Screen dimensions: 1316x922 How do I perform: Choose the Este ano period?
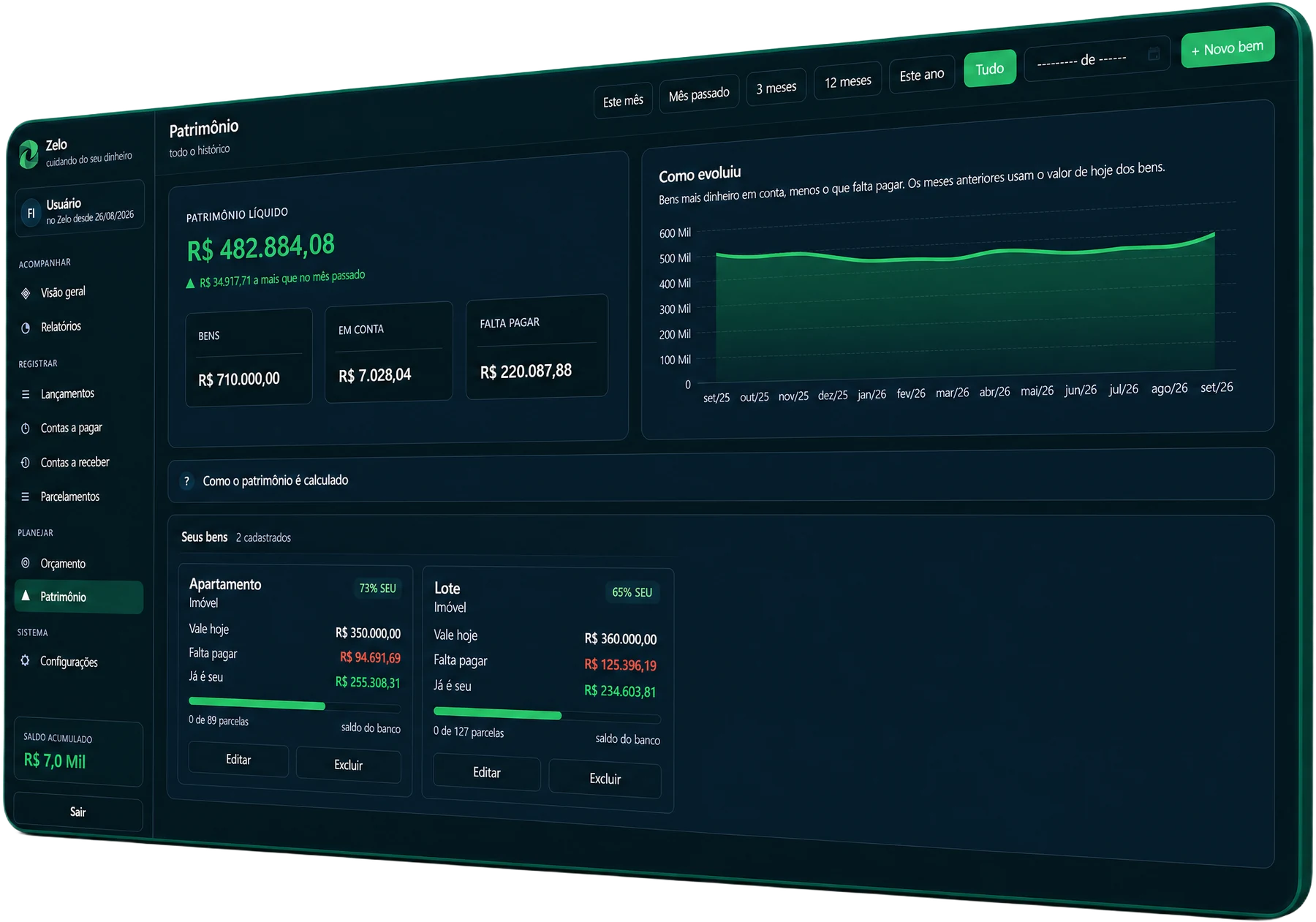point(922,75)
